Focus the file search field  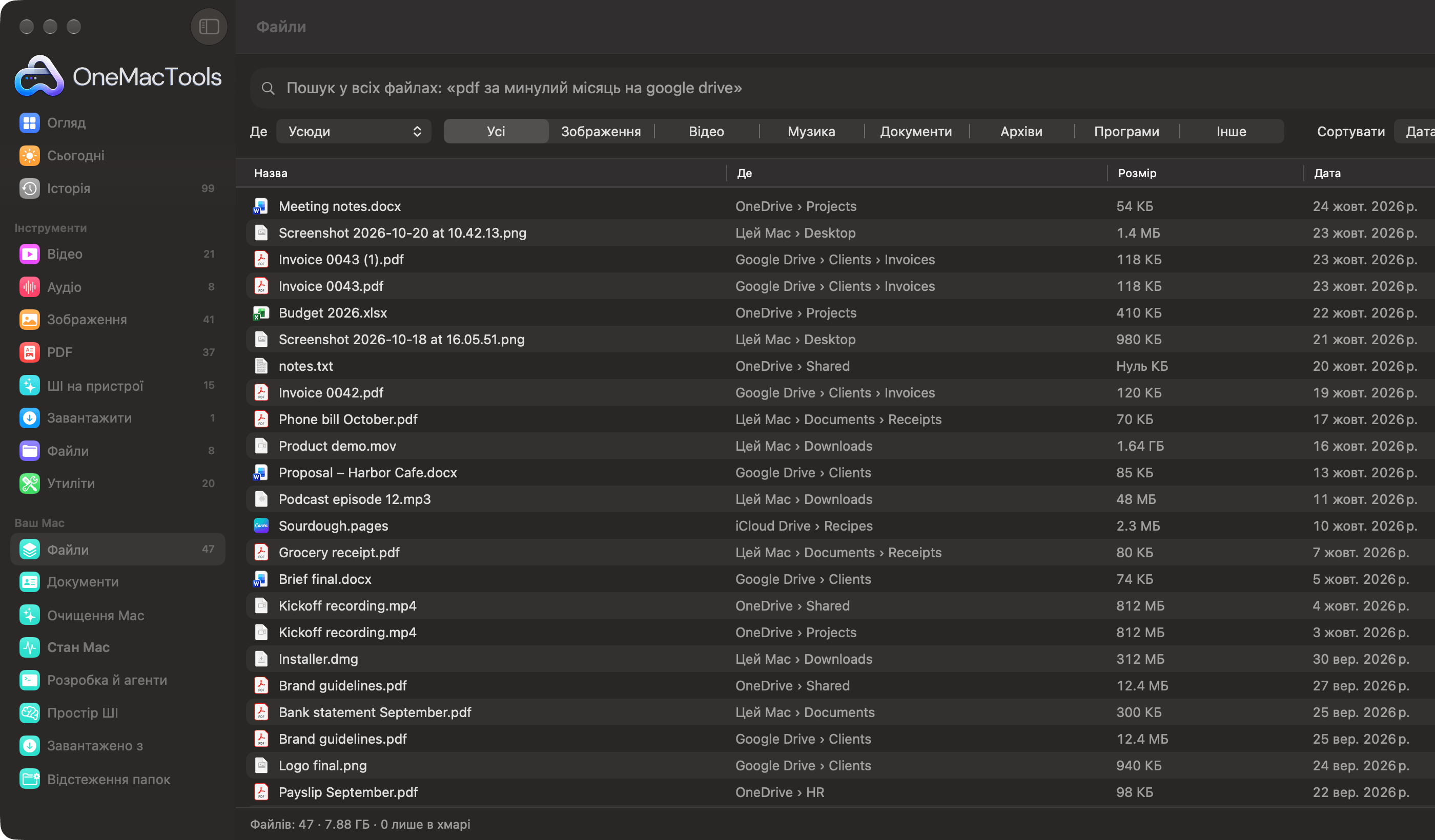click(843, 88)
